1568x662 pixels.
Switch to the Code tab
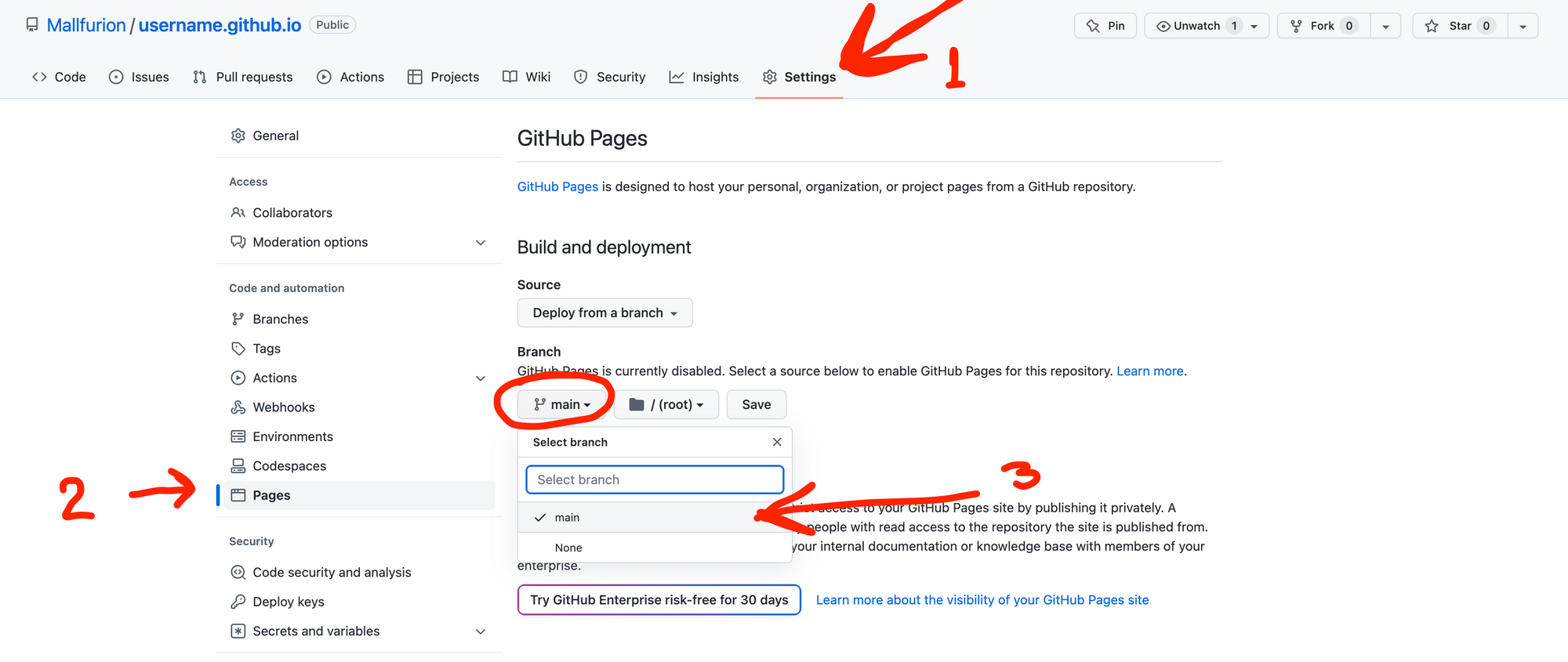click(x=59, y=77)
